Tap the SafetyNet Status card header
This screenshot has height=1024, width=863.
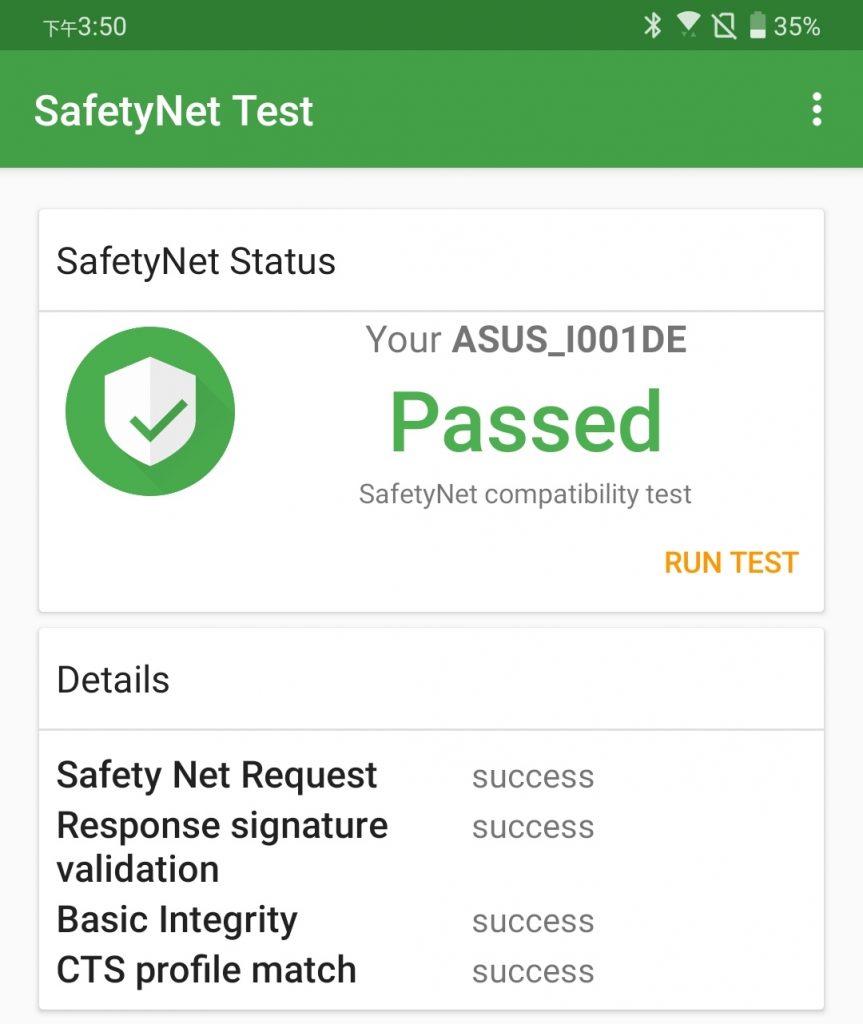pos(196,261)
